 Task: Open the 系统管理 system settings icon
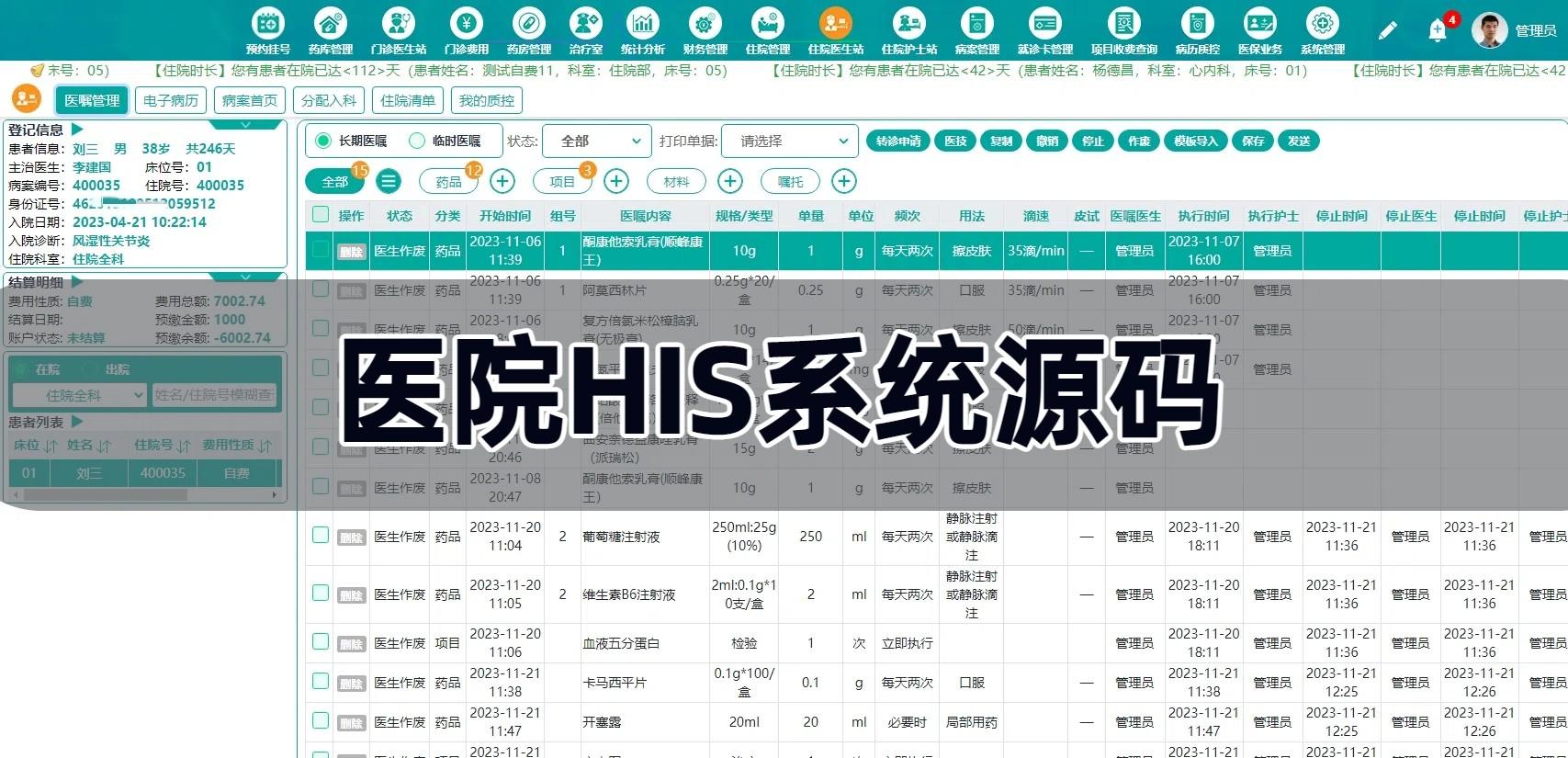point(1322,24)
